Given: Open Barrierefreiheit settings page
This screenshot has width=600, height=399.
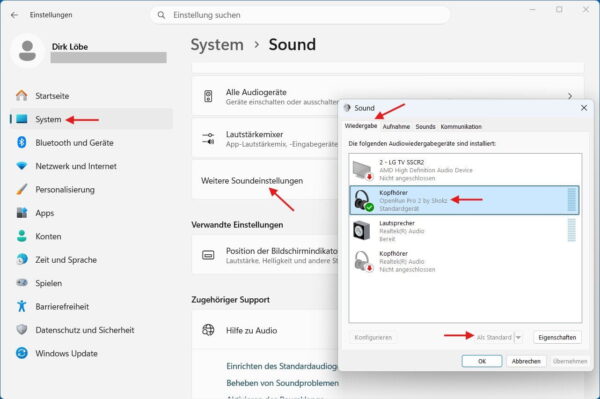Looking at the screenshot, I should pos(91,306).
